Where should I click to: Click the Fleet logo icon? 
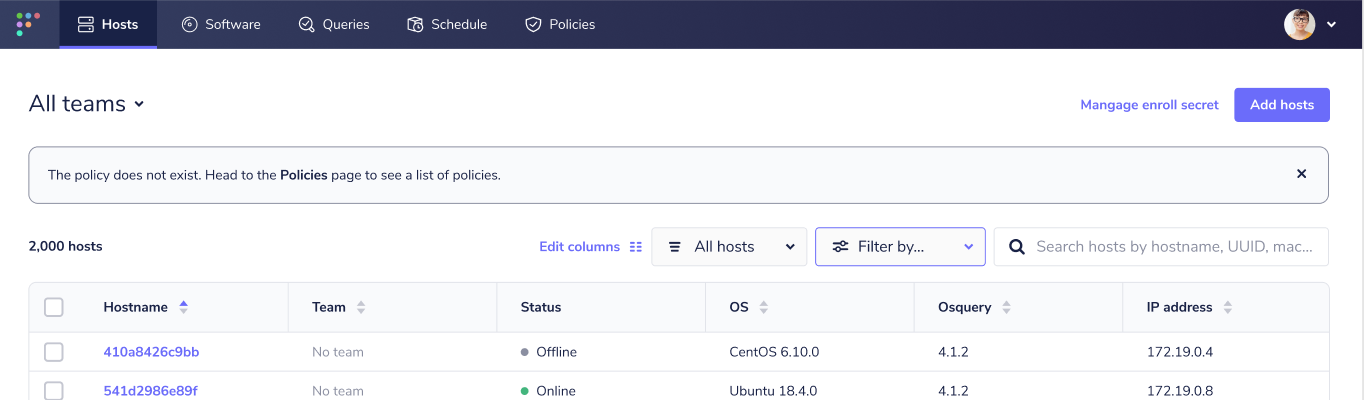[x=29, y=24]
